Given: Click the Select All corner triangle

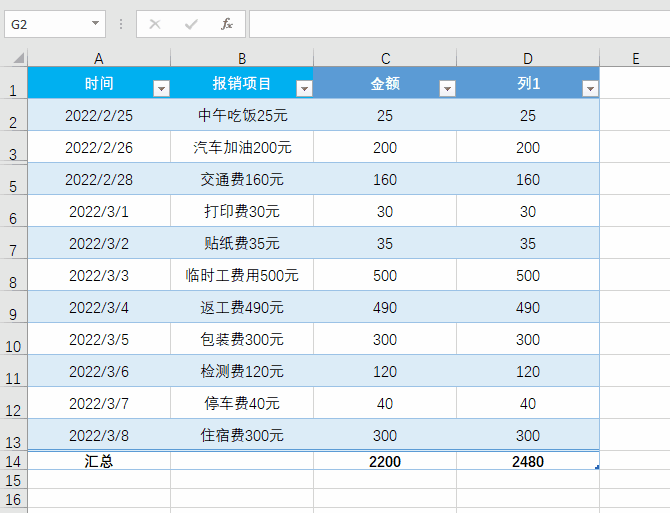Looking at the screenshot, I should point(18,57).
